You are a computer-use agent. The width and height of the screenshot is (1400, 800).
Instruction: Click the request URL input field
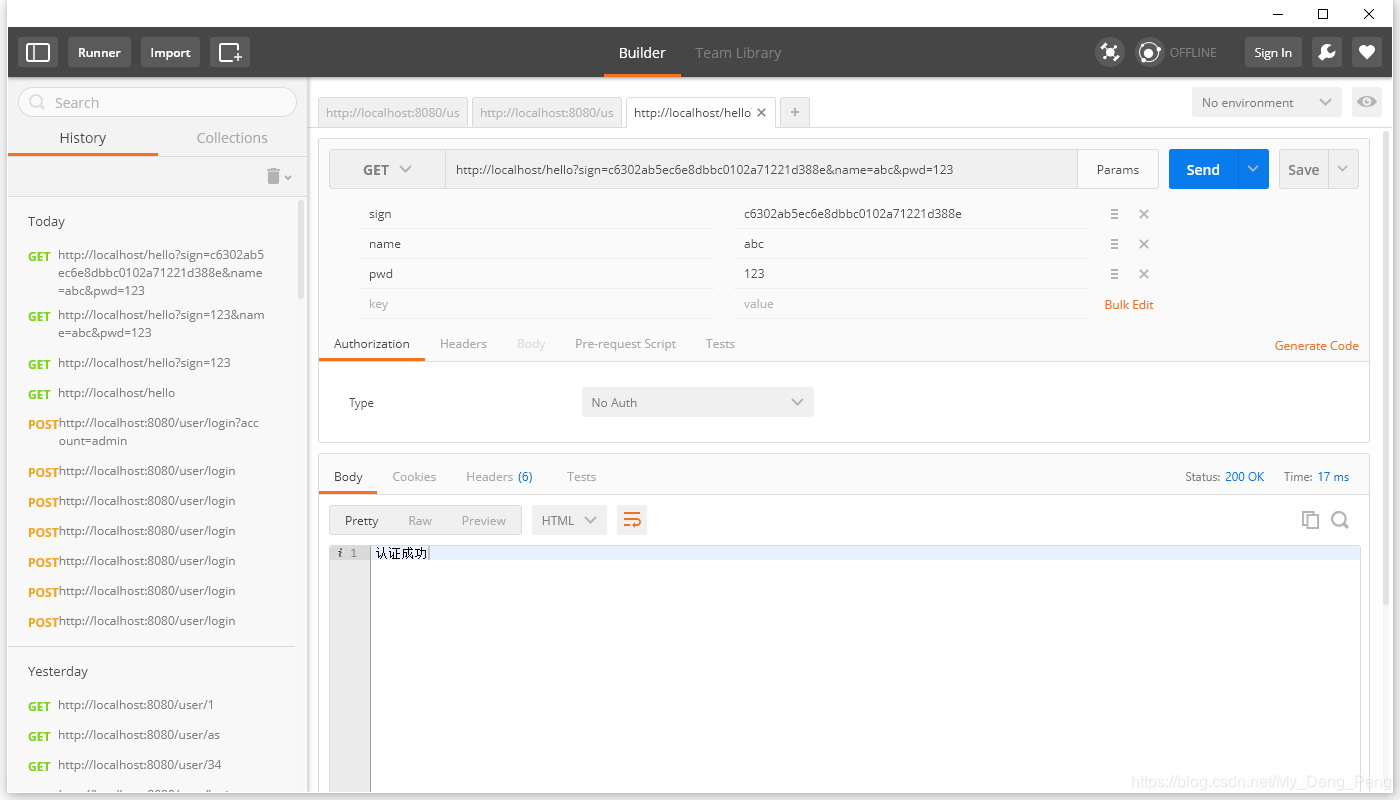tap(761, 170)
